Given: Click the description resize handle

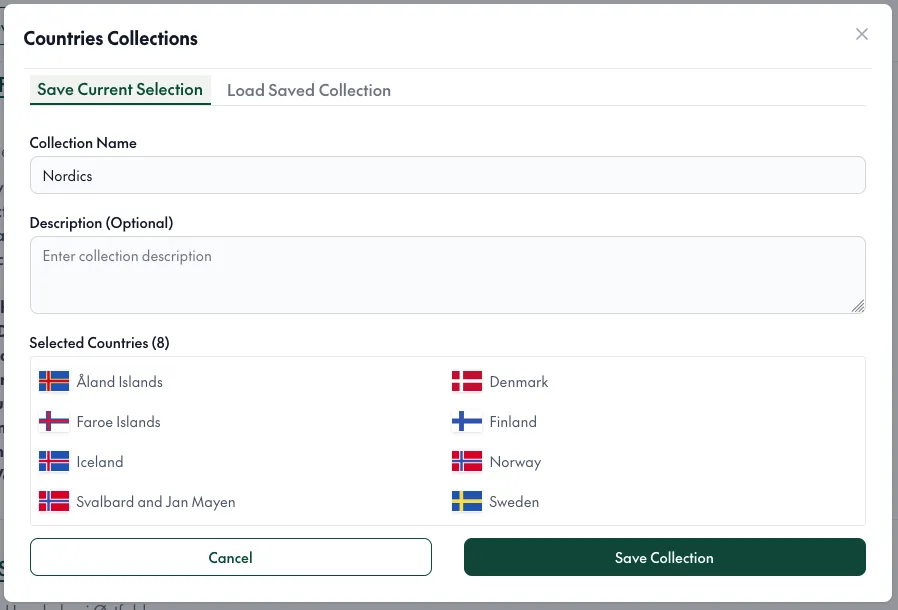Looking at the screenshot, I should pos(858,306).
